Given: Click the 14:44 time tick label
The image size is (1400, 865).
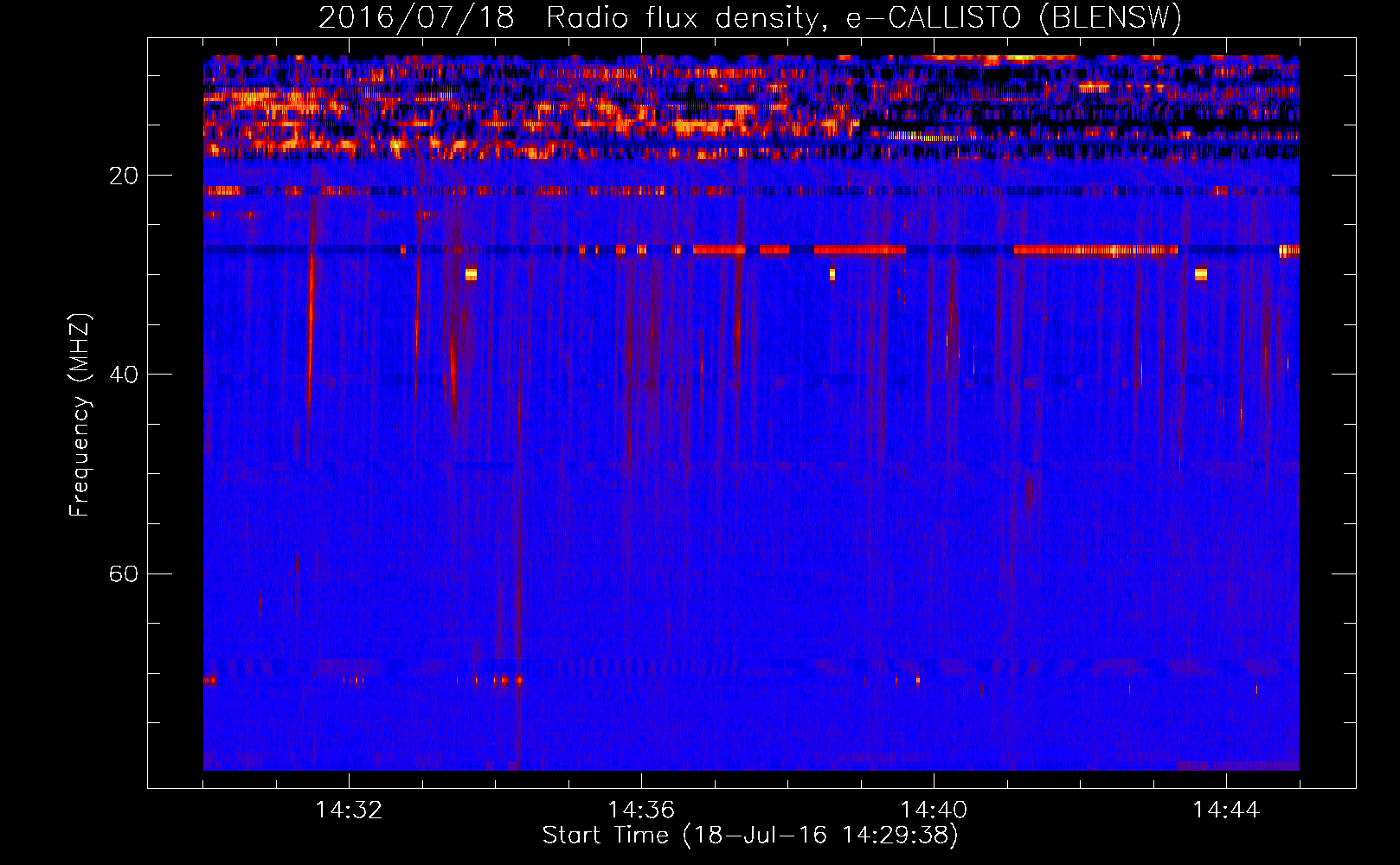Looking at the screenshot, I should 1226,811.
